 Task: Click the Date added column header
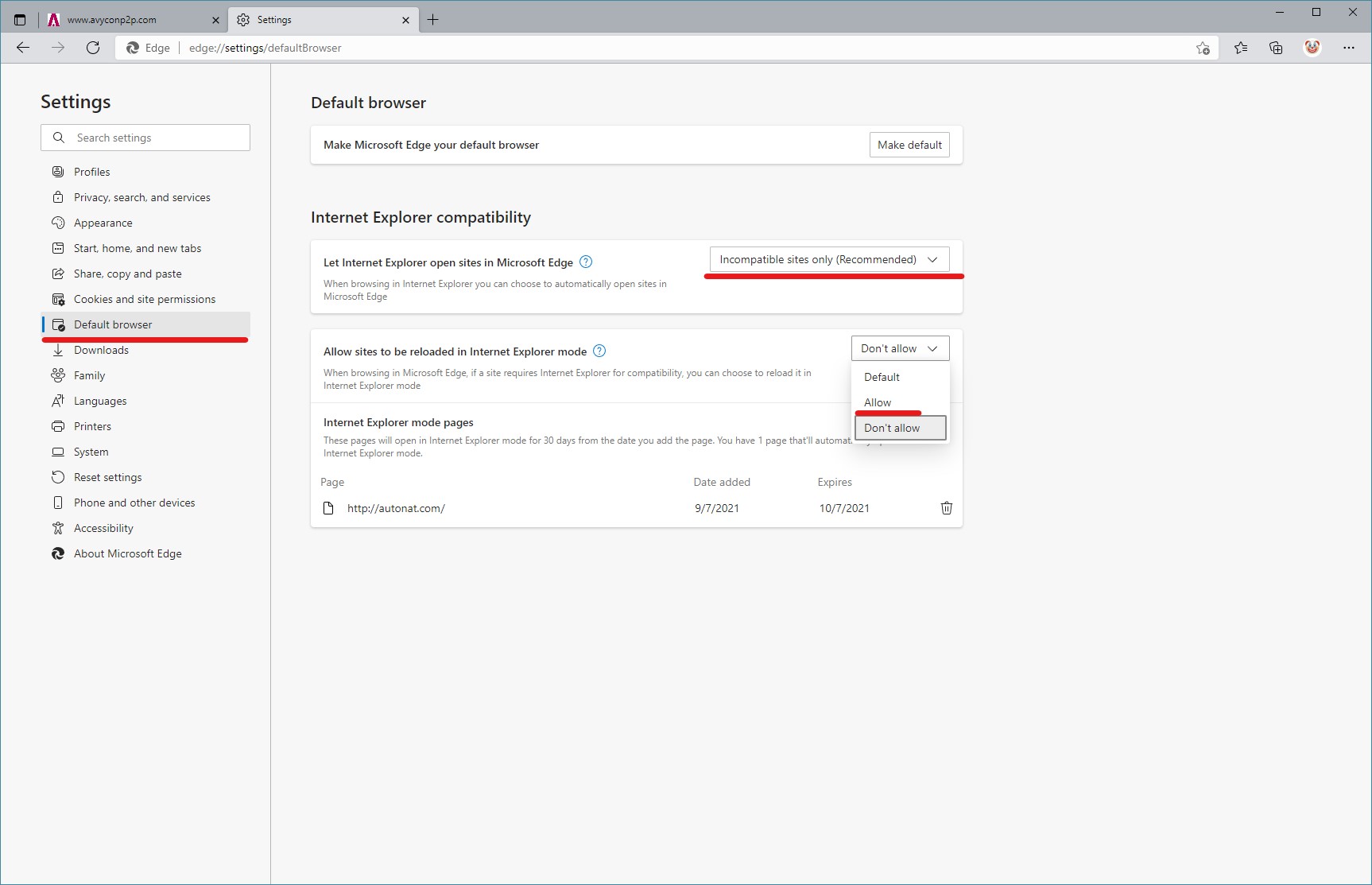722,482
